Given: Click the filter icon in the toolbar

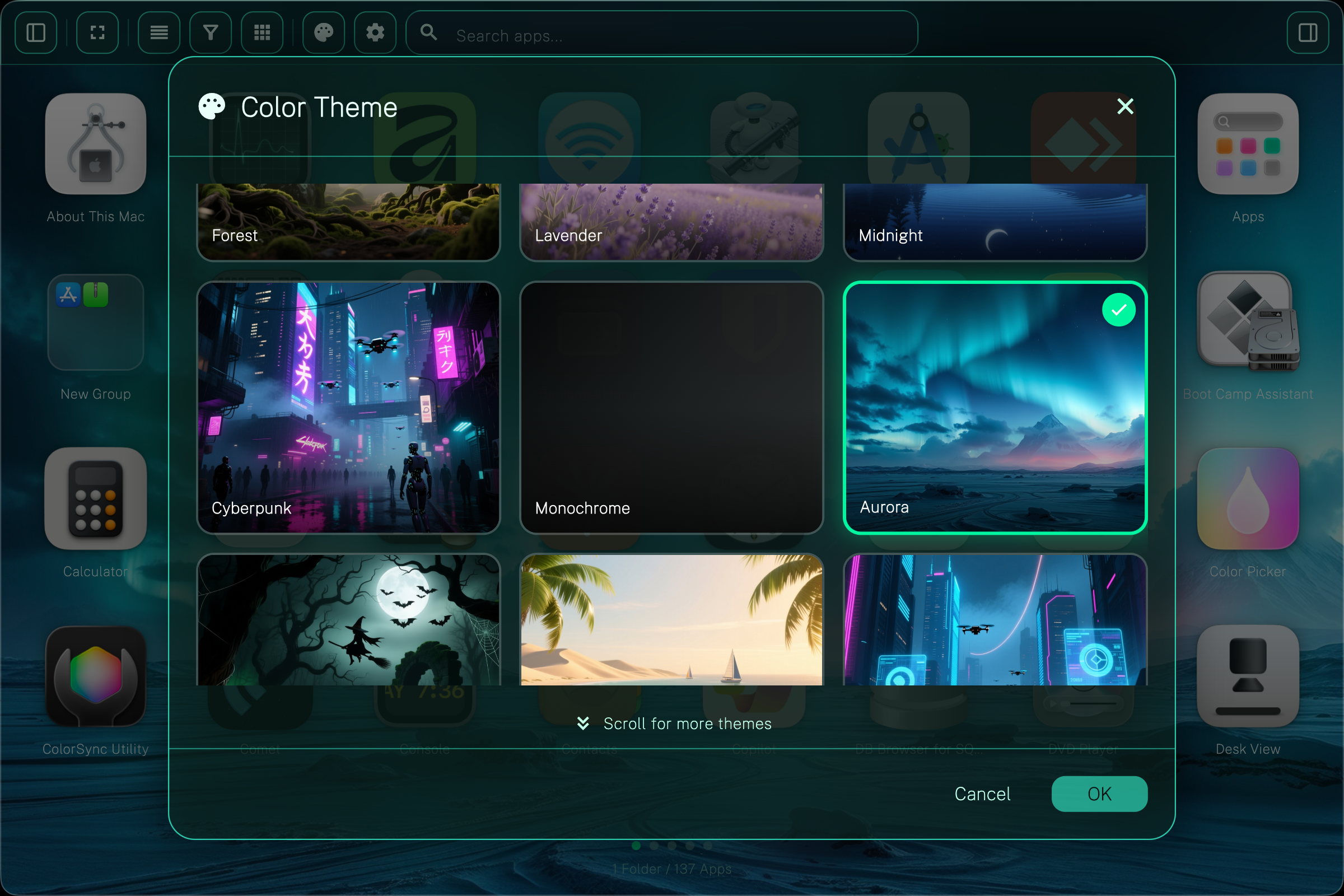Looking at the screenshot, I should tap(211, 32).
